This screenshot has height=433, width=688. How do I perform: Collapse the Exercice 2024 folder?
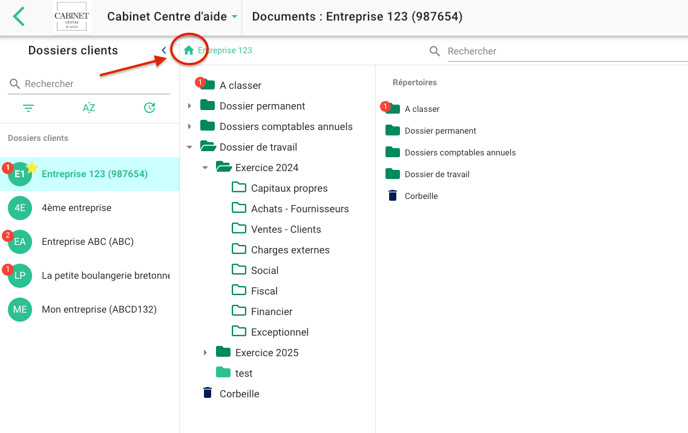(x=206, y=168)
